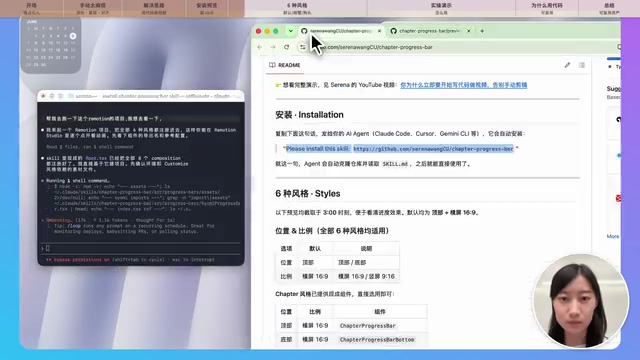The height and width of the screenshot is (360, 640).
Task: Click the presenter webcam thumbnail
Action: 580,301
